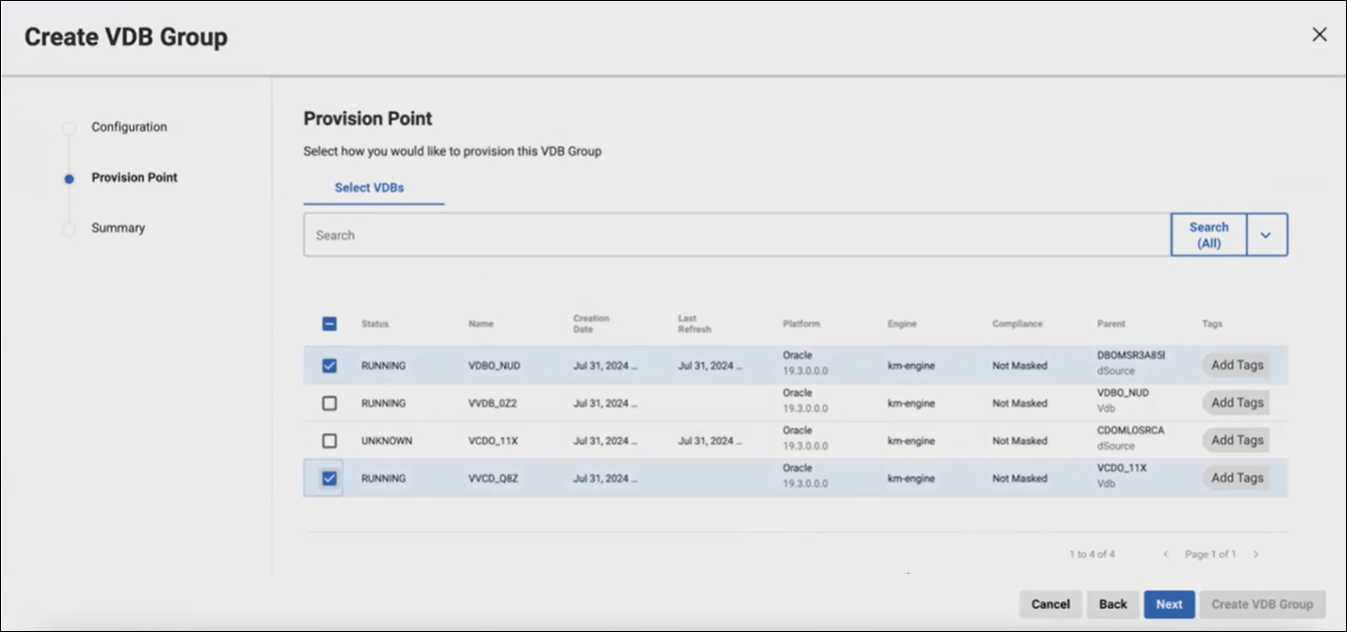This screenshot has height=632, width=1347.
Task: Expand the search scope dropdown arrow
Action: tap(1266, 235)
